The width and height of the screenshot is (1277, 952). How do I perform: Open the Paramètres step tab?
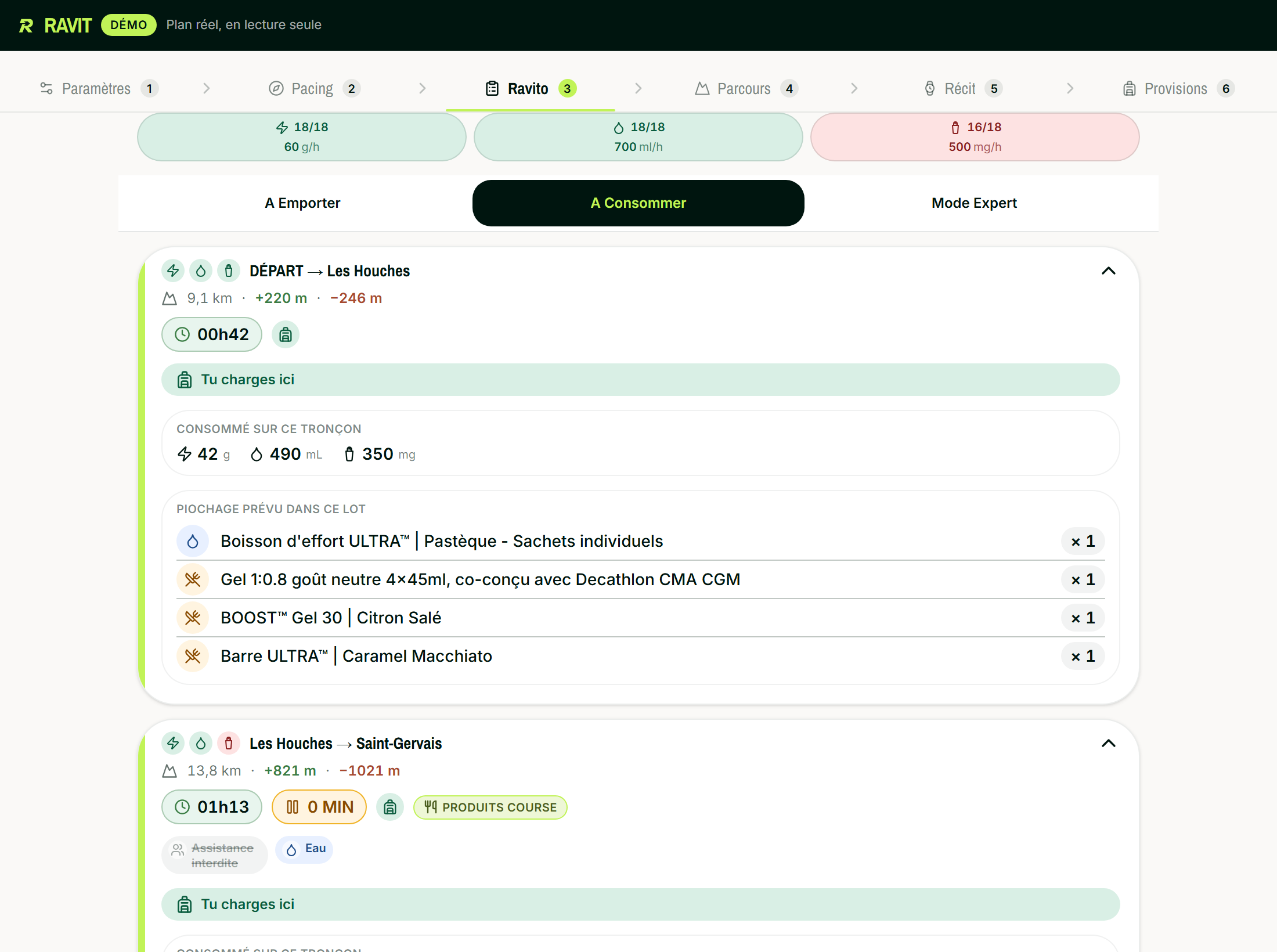(x=99, y=89)
